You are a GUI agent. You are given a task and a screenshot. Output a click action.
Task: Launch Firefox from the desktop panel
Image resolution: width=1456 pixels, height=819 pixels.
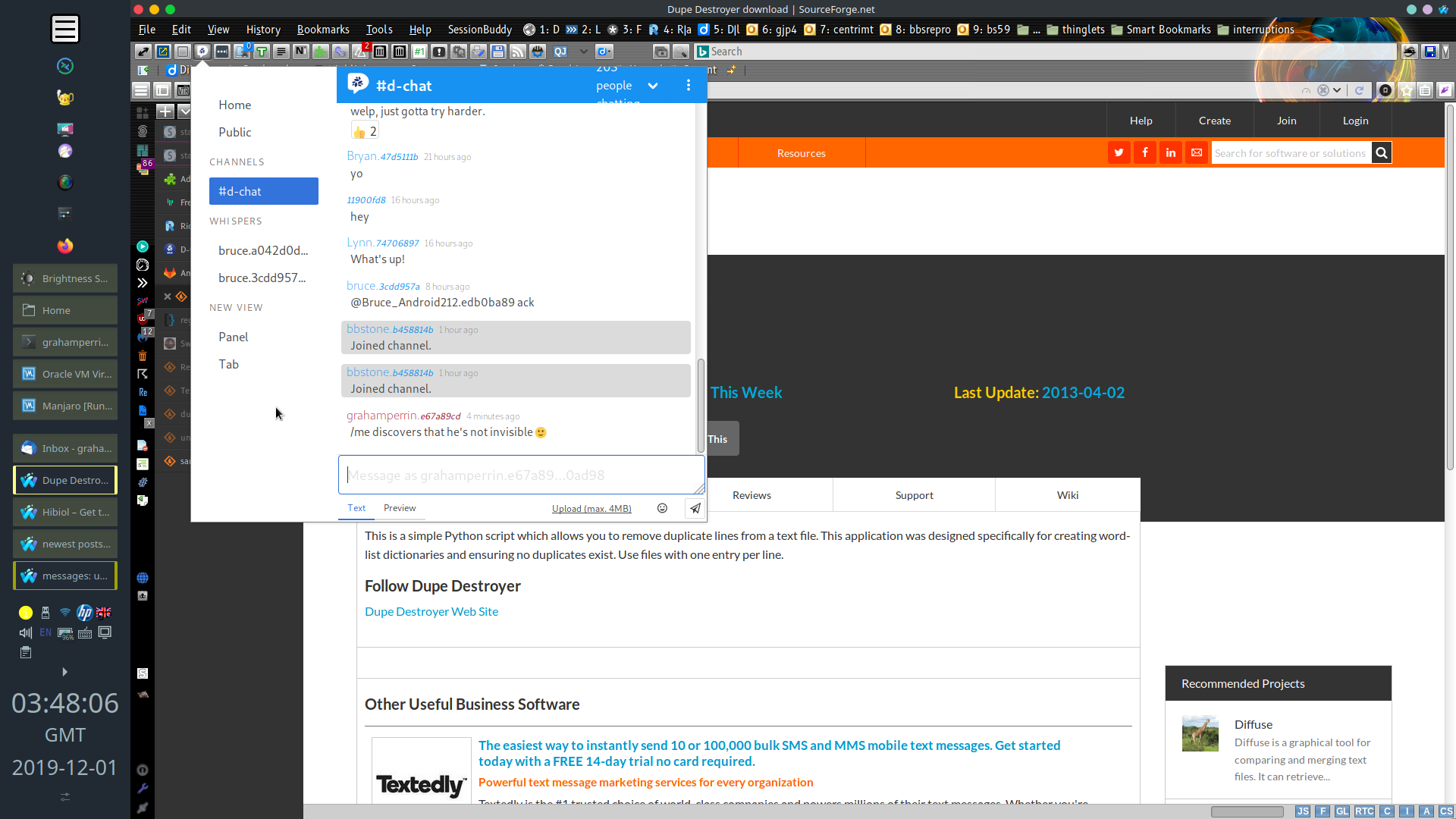[x=65, y=246]
